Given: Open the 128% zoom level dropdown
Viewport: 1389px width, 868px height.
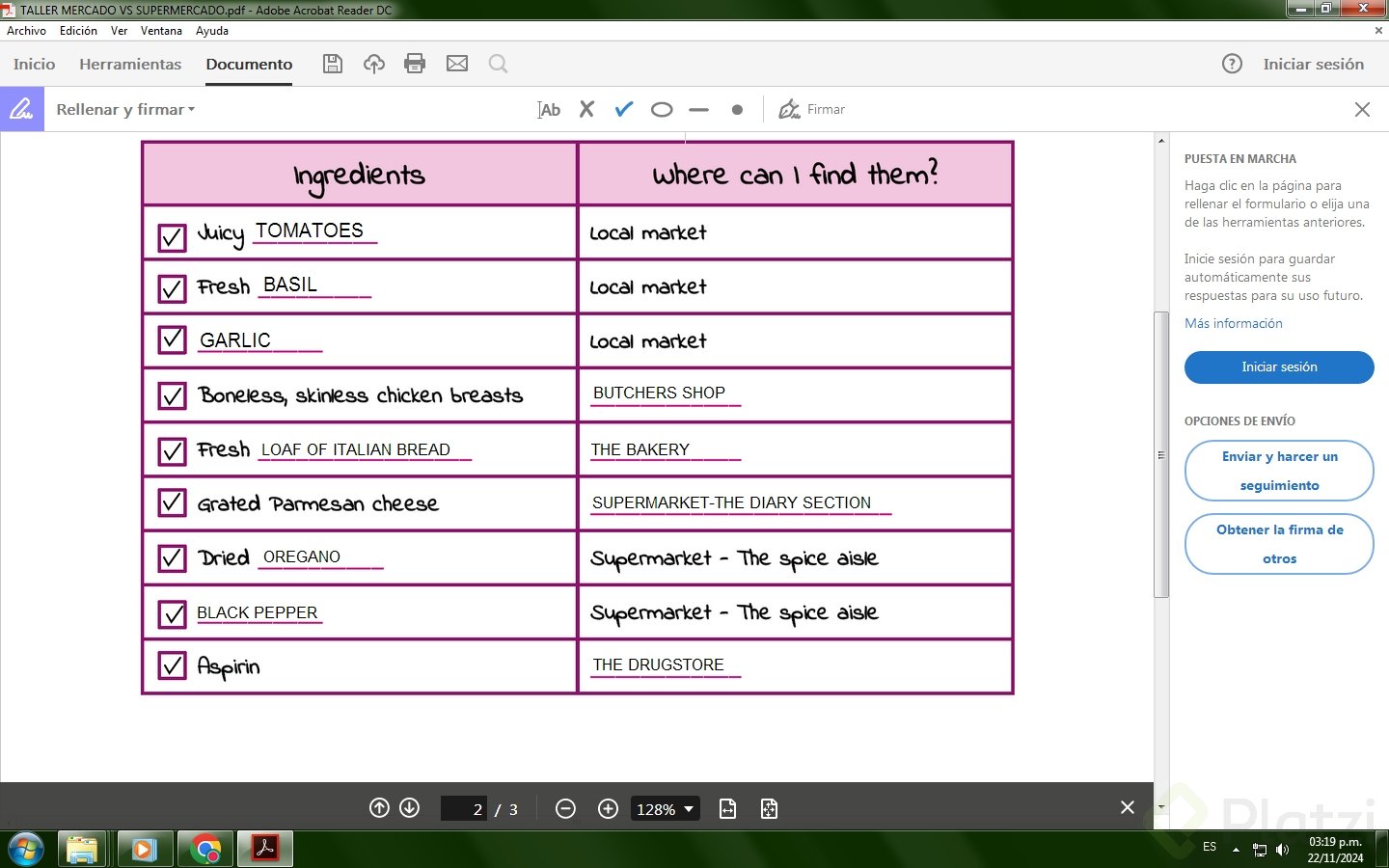Looking at the screenshot, I should [665, 809].
